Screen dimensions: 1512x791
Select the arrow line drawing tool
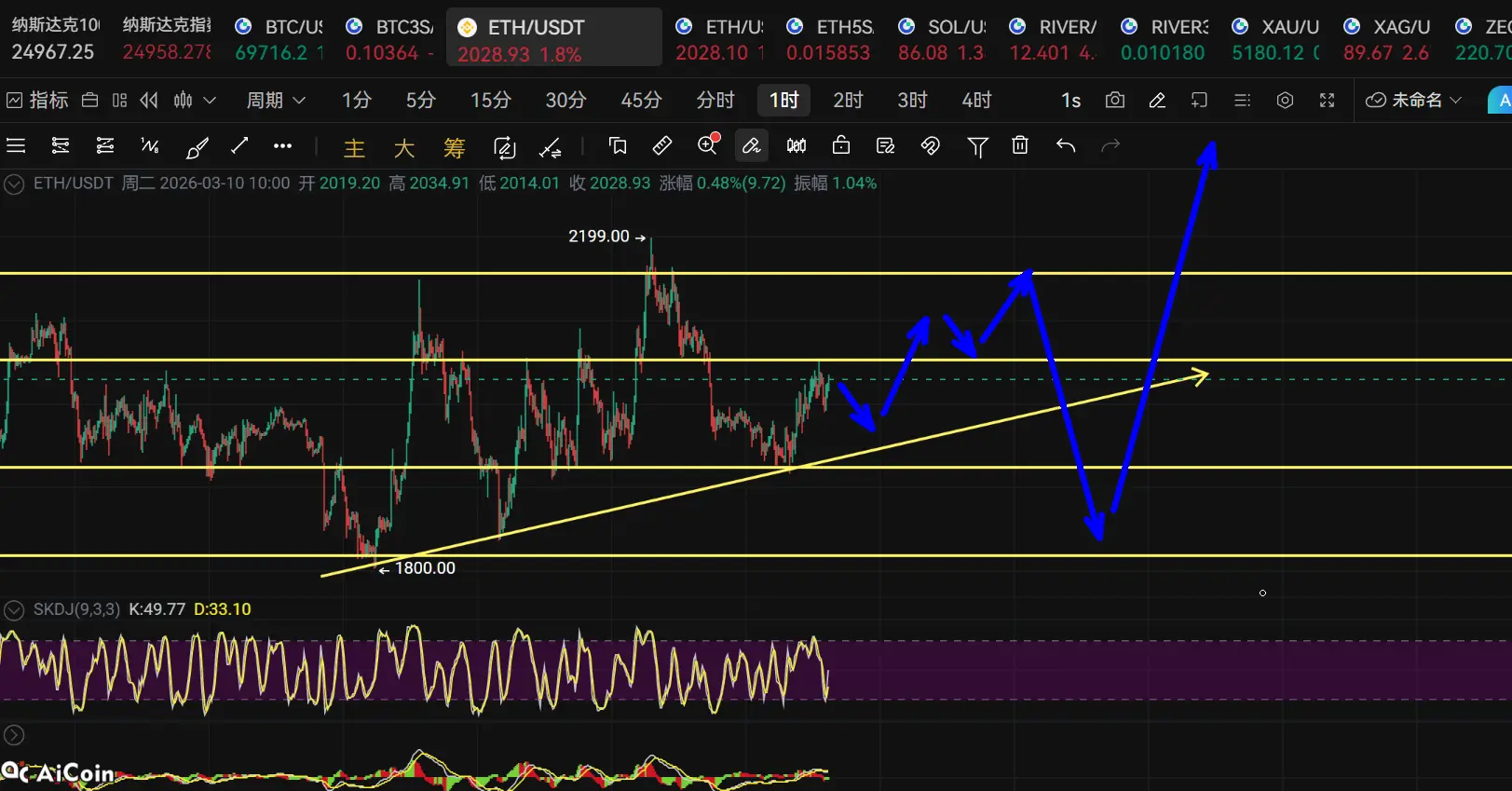(x=239, y=144)
